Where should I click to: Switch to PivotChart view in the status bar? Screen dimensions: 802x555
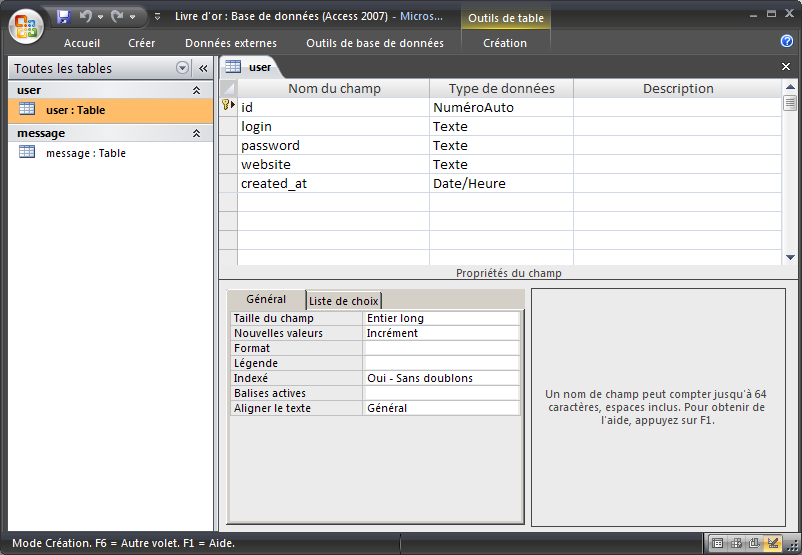[754, 543]
